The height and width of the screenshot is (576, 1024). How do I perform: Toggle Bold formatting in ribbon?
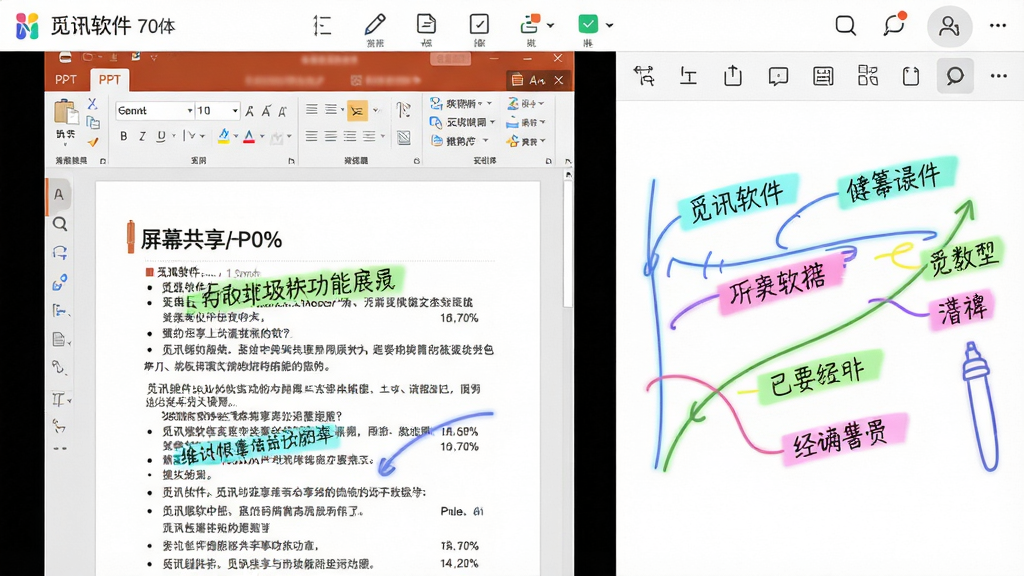(123, 136)
